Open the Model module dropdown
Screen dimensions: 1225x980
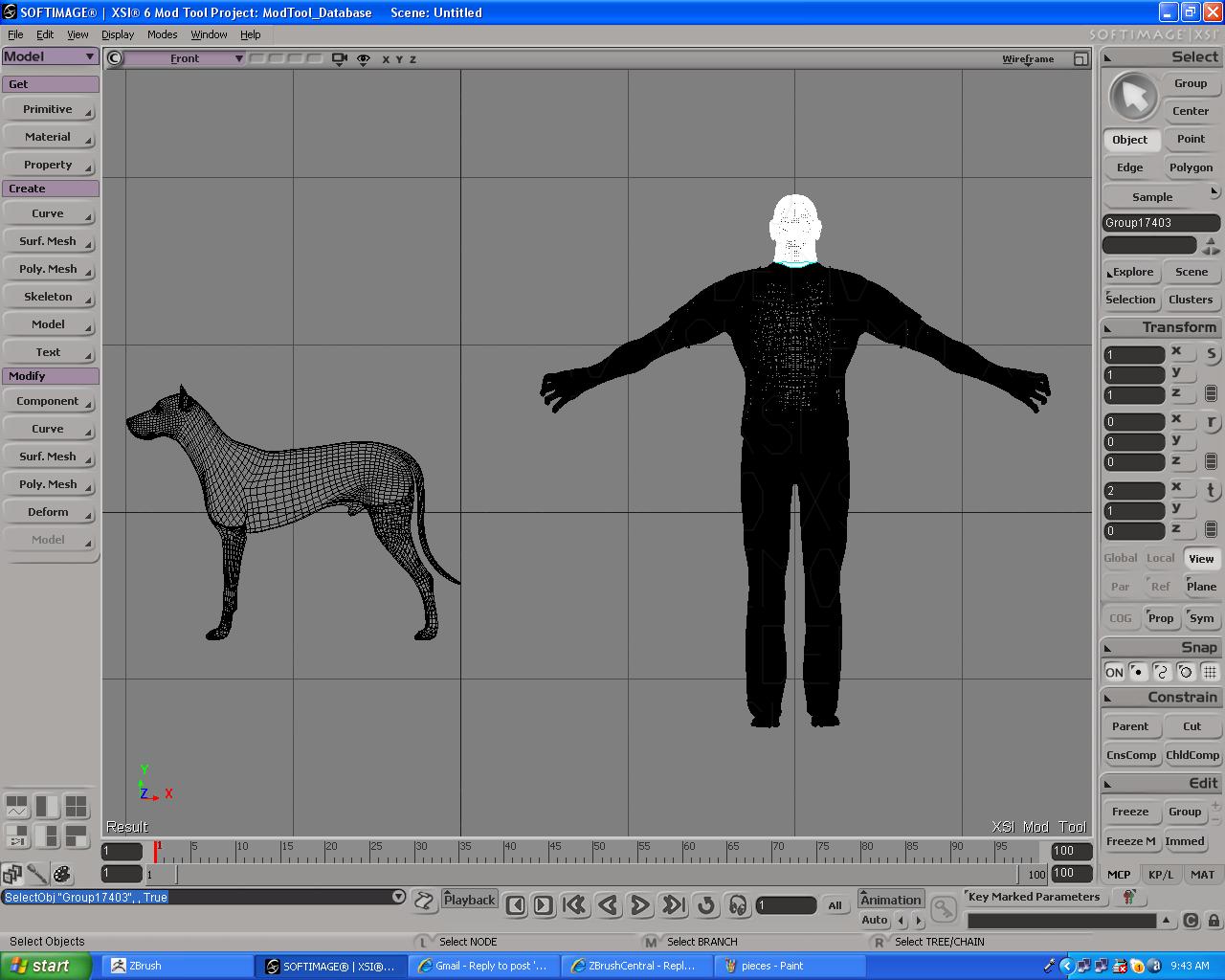[50, 56]
